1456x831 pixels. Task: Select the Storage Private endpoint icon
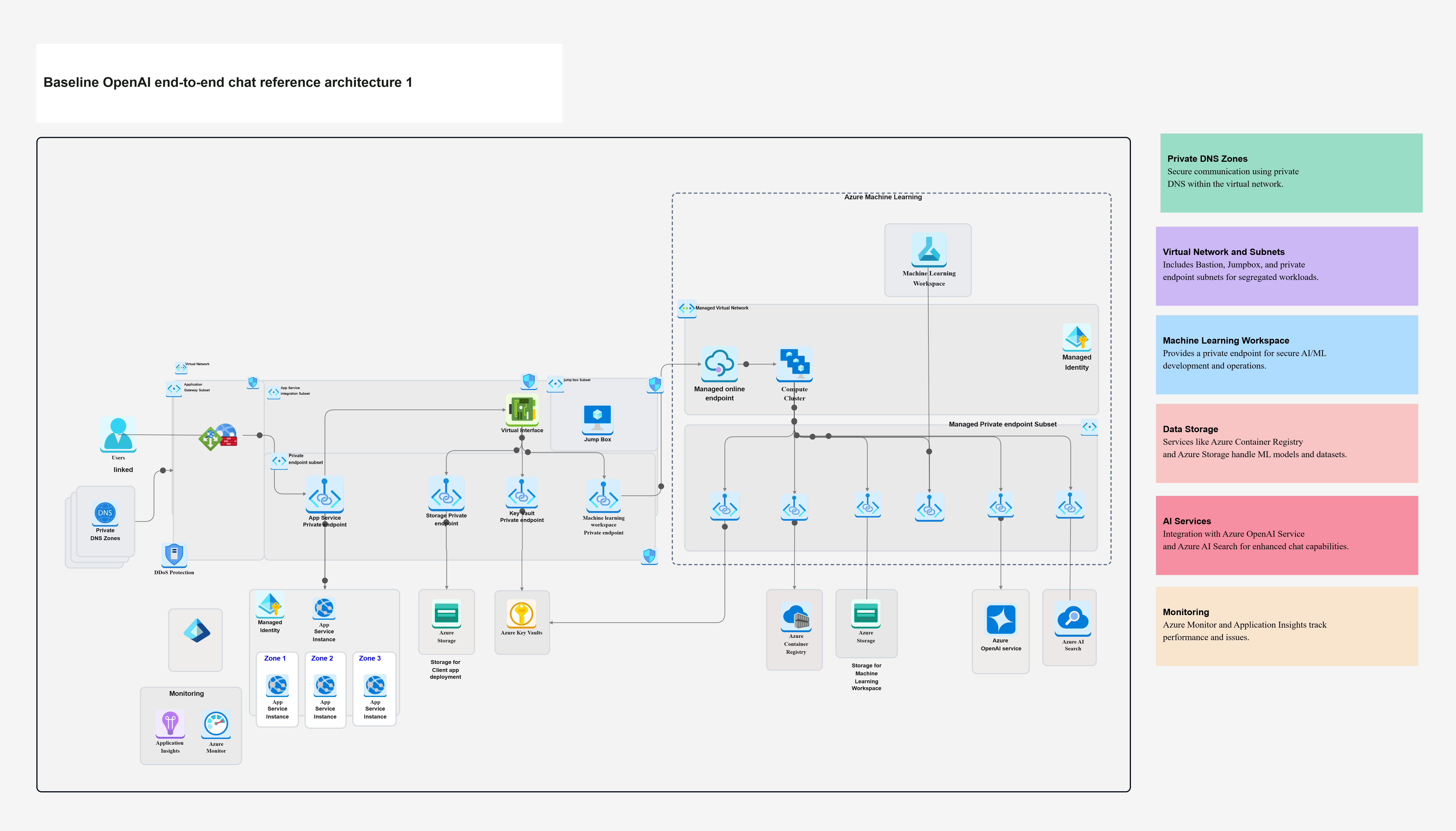(446, 494)
